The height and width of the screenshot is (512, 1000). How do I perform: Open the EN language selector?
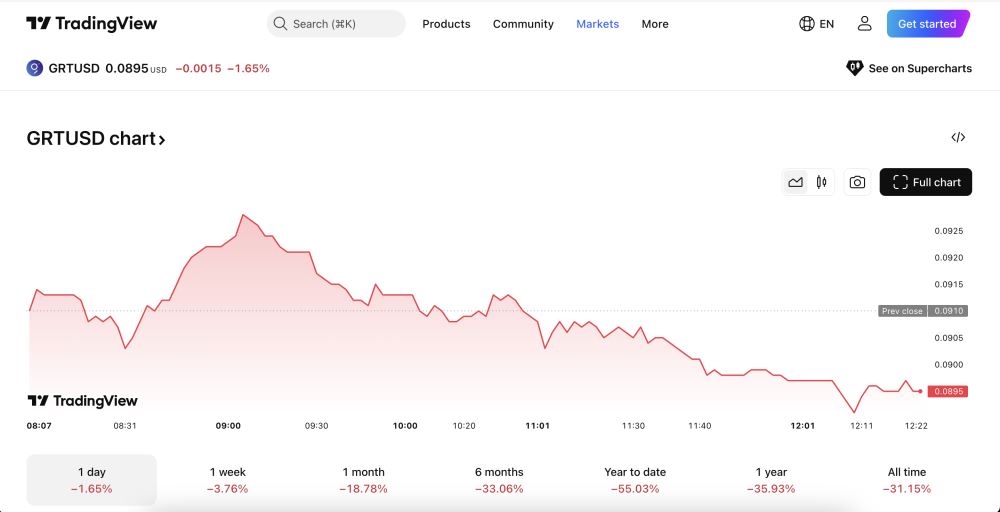click(x=827, y=24)
